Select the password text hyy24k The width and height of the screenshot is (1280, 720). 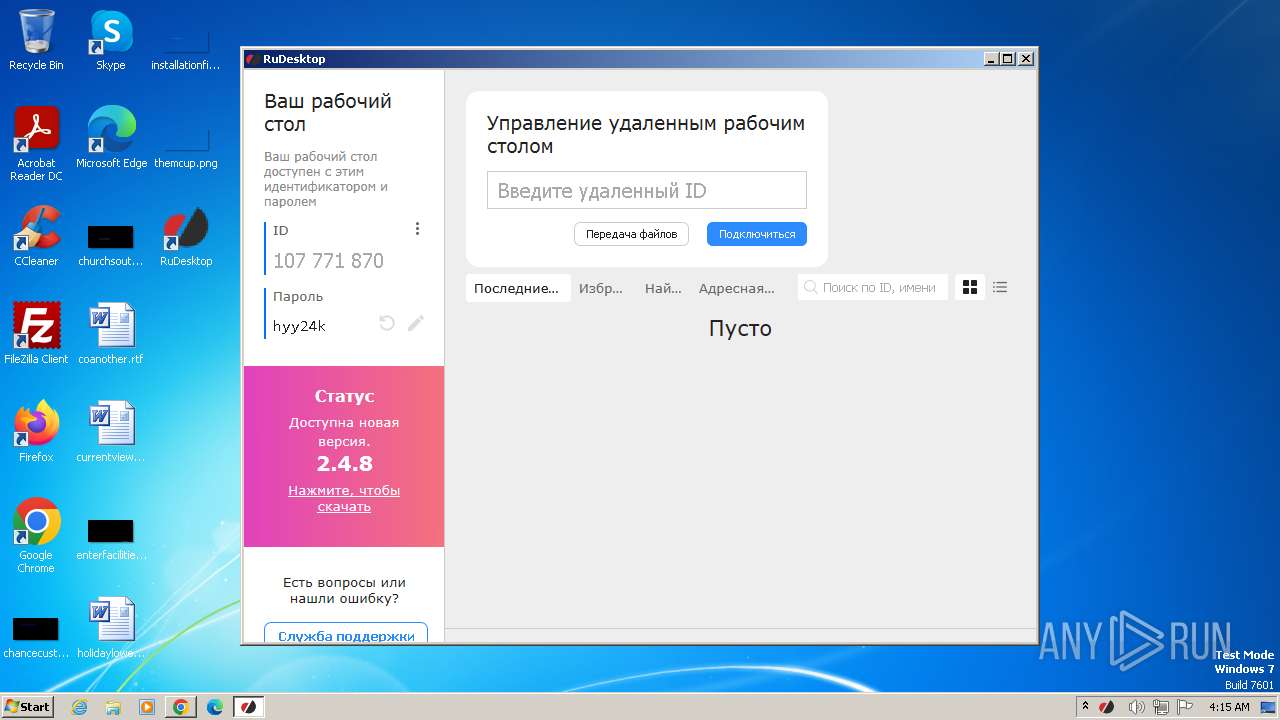tap(299, 326)
